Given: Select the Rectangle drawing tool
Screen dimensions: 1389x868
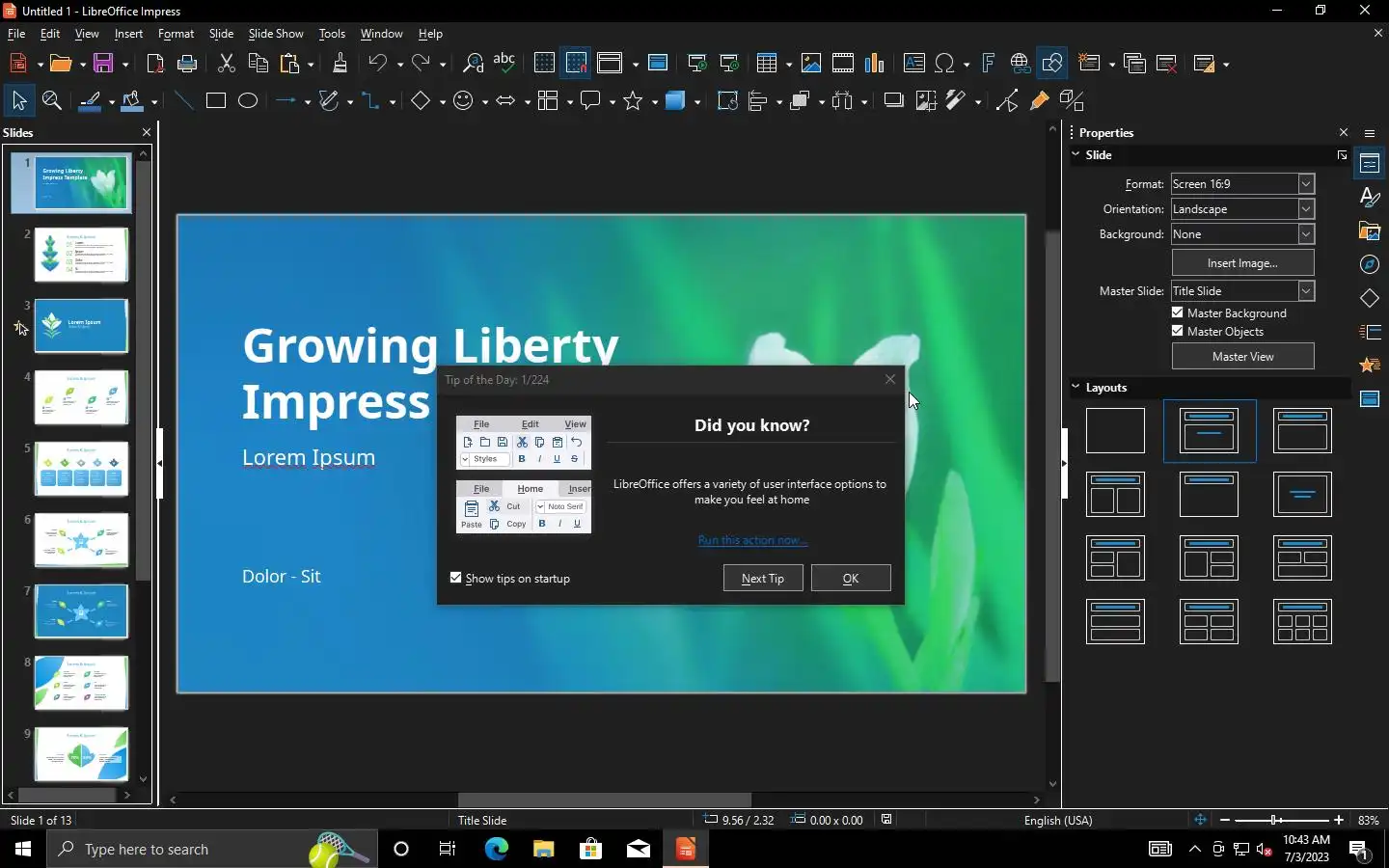Looking at the screenshot, I should pos(216,100).
